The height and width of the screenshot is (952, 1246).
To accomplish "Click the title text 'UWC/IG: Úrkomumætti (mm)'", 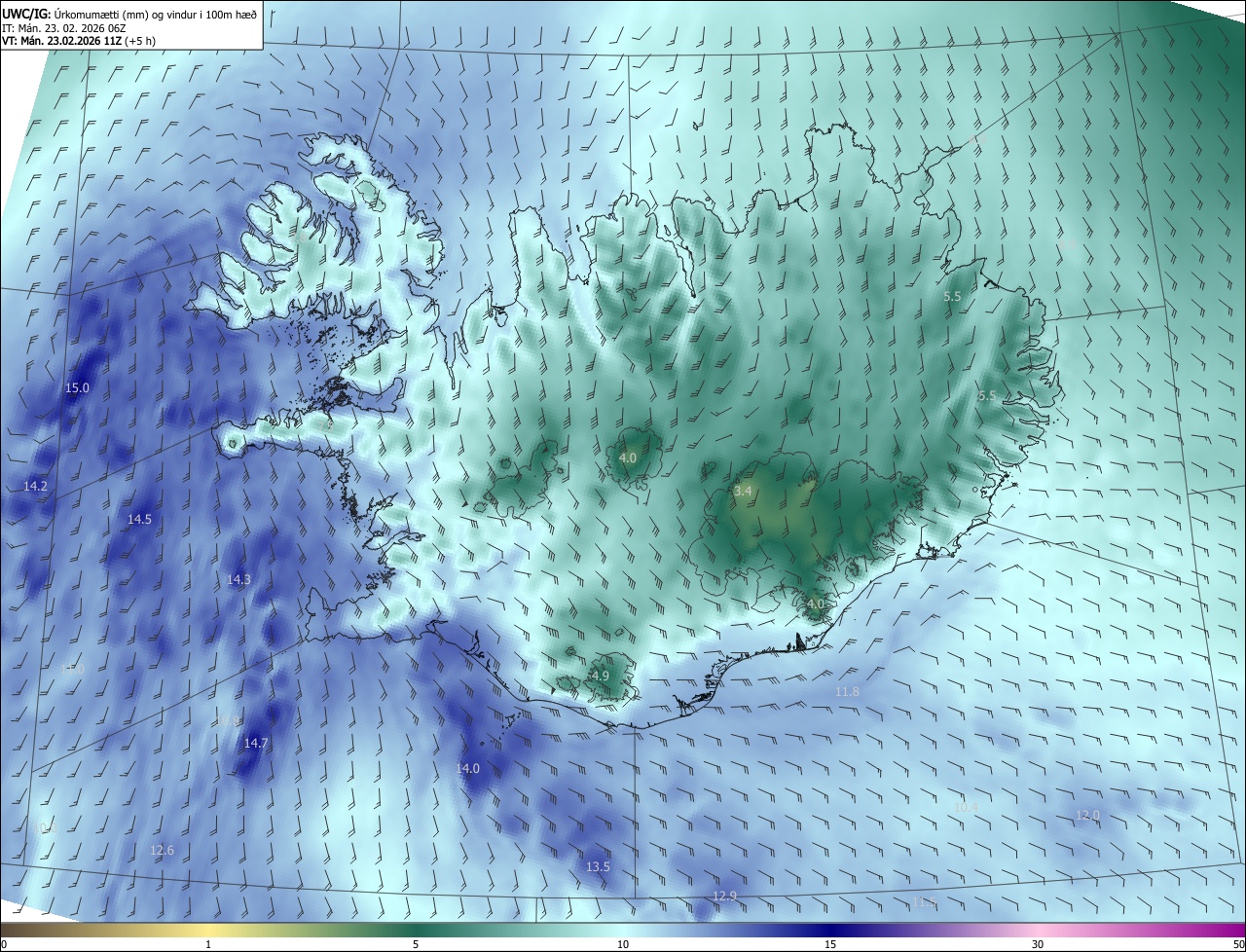I will pyautogui.click(x=74, y=13).
